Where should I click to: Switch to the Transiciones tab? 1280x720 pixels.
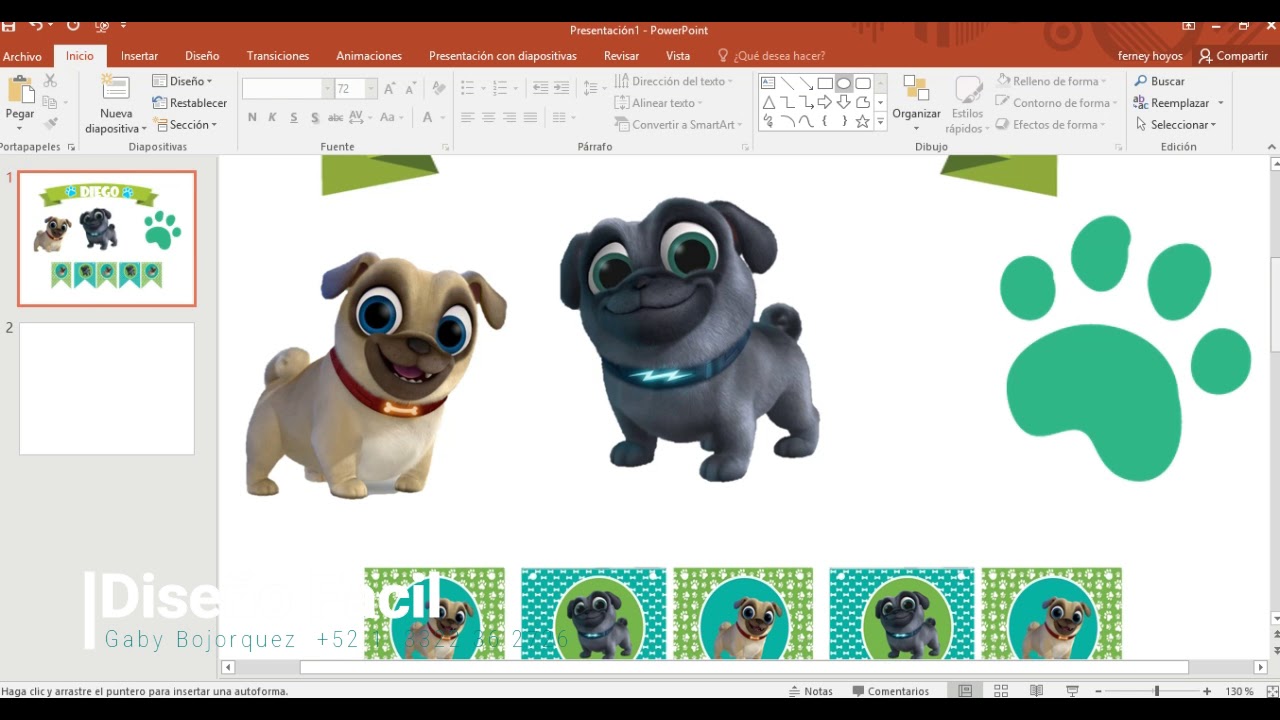(x=278, y=56)
